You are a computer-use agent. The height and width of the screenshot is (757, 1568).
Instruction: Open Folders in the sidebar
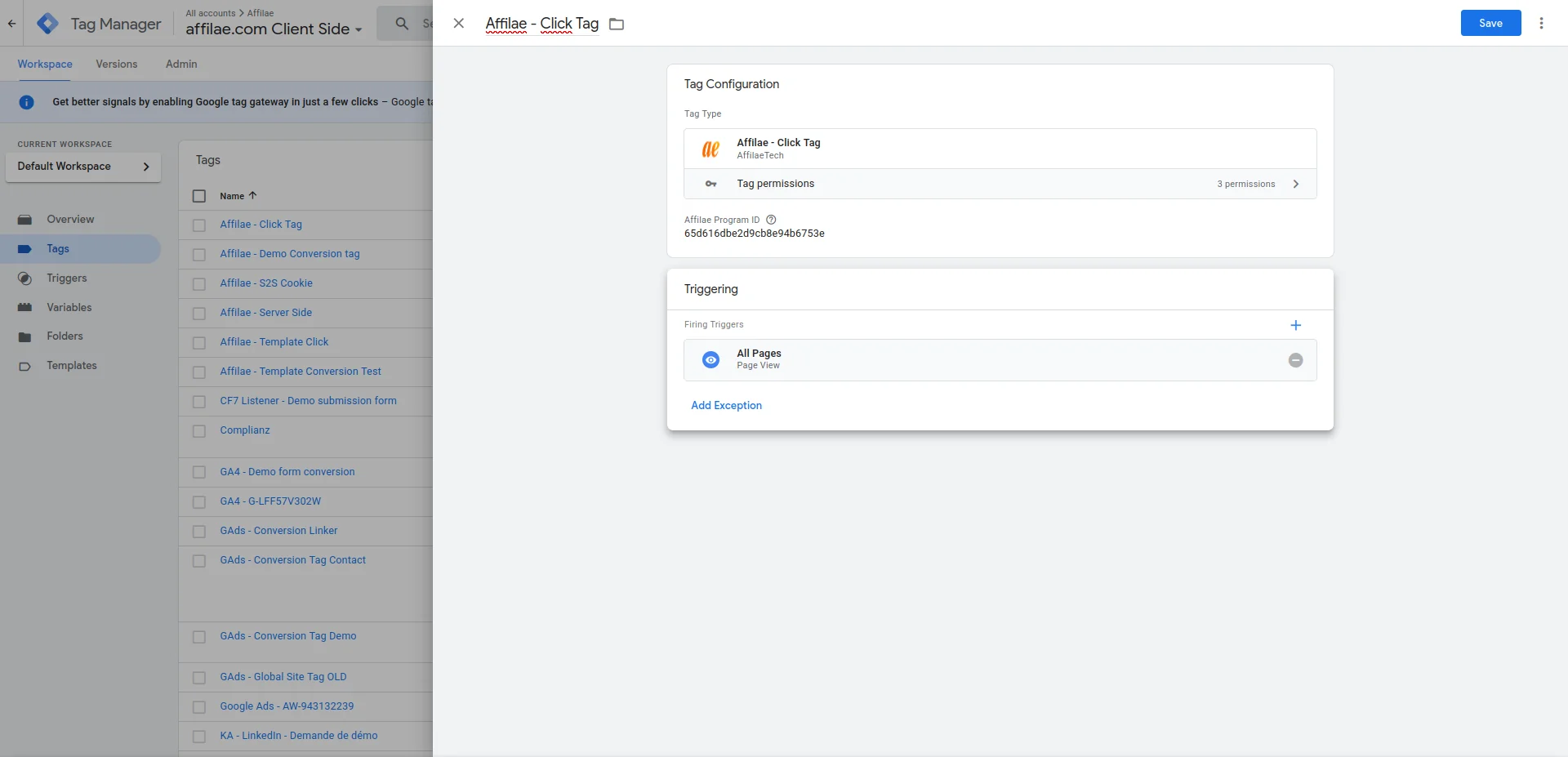[65, 336]
